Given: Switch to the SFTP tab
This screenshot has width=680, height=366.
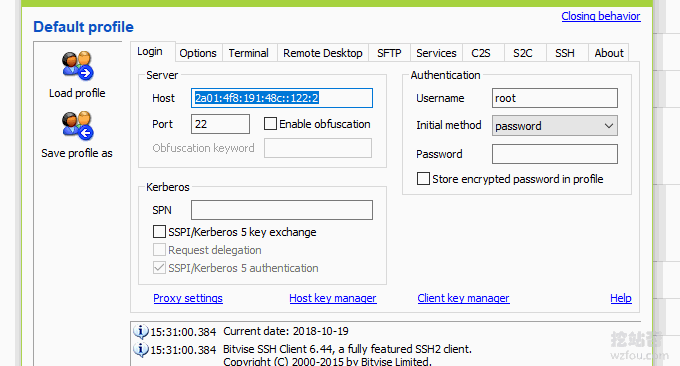Looking at the screenshot, I should tap(389, 53).
